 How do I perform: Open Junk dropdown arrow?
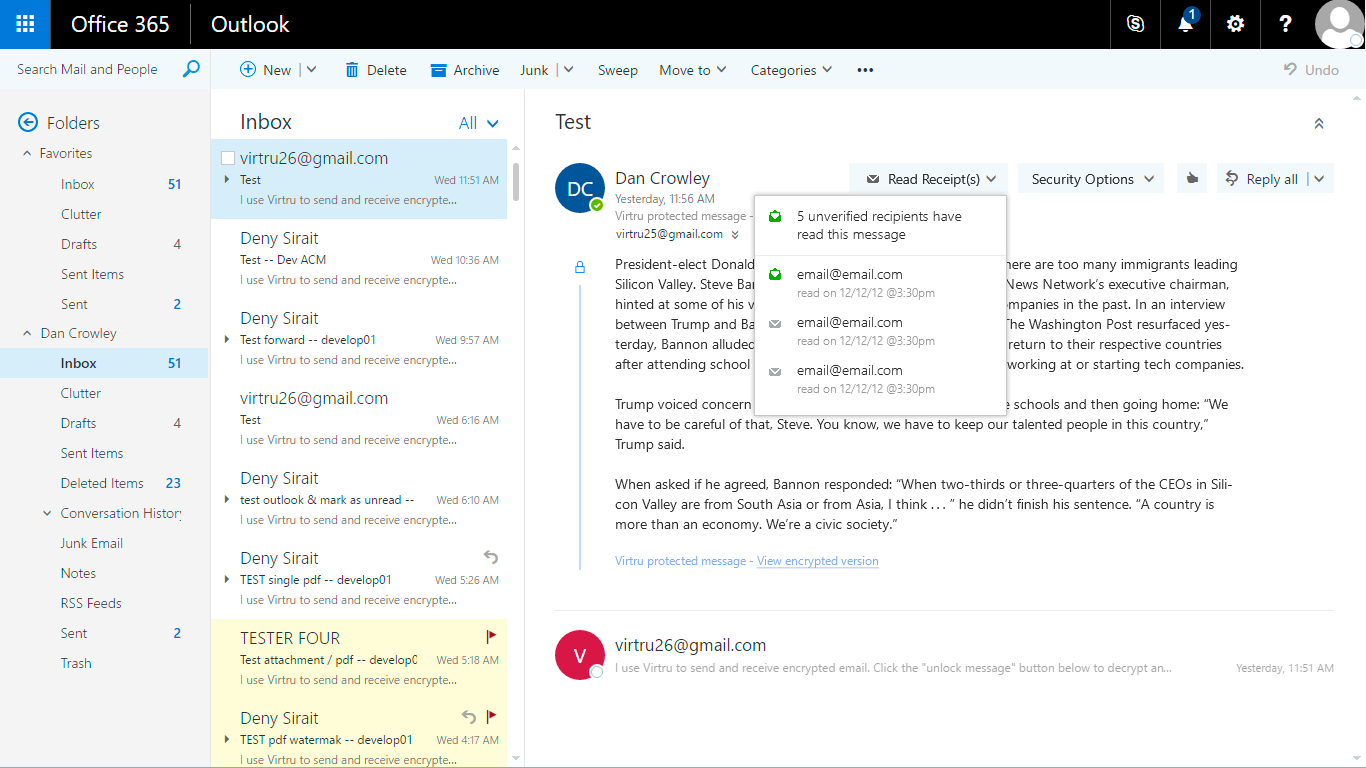pyautogui.click(x=568, y=70)
